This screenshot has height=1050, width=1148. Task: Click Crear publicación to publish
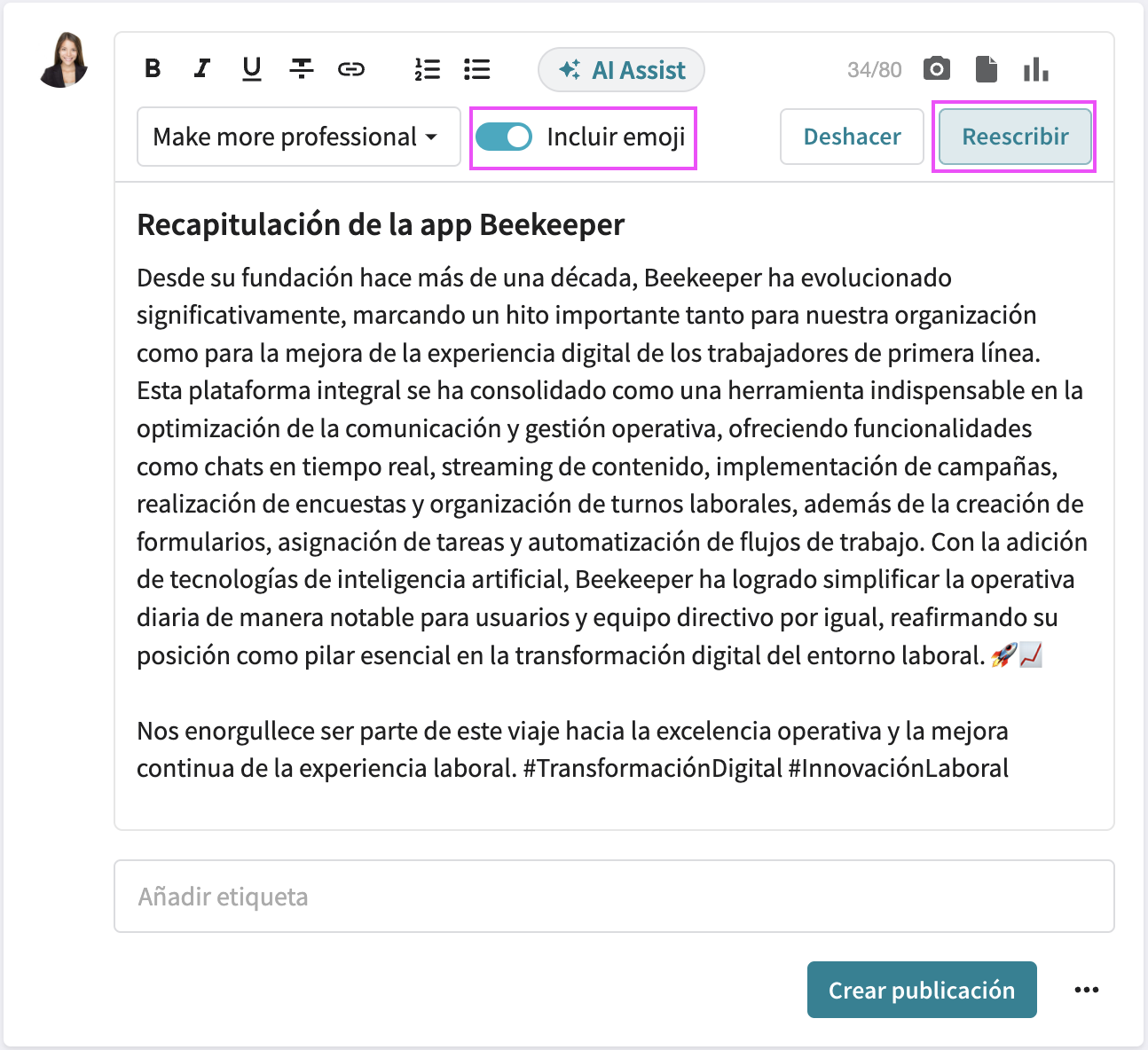point(922,990)
